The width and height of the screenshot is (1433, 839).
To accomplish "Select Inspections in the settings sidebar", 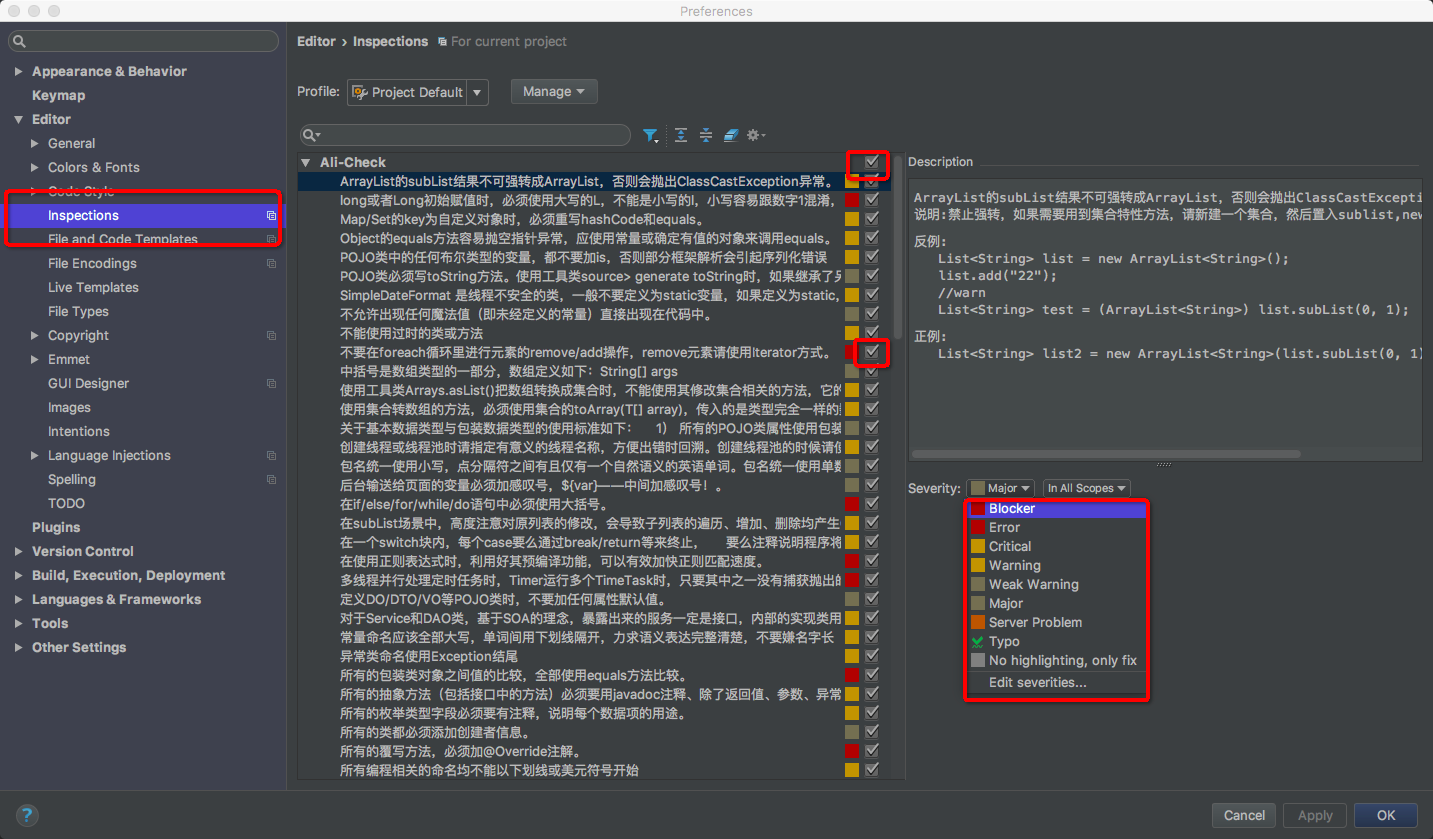I will pos(83,215).
